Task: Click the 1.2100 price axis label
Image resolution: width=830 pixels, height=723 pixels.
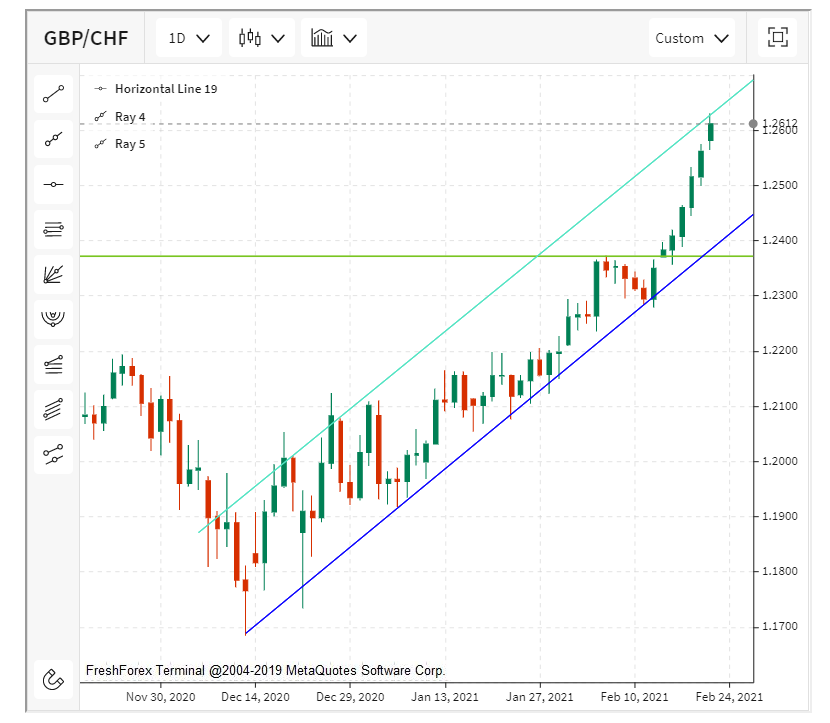Action: click(x=780, y=406)
